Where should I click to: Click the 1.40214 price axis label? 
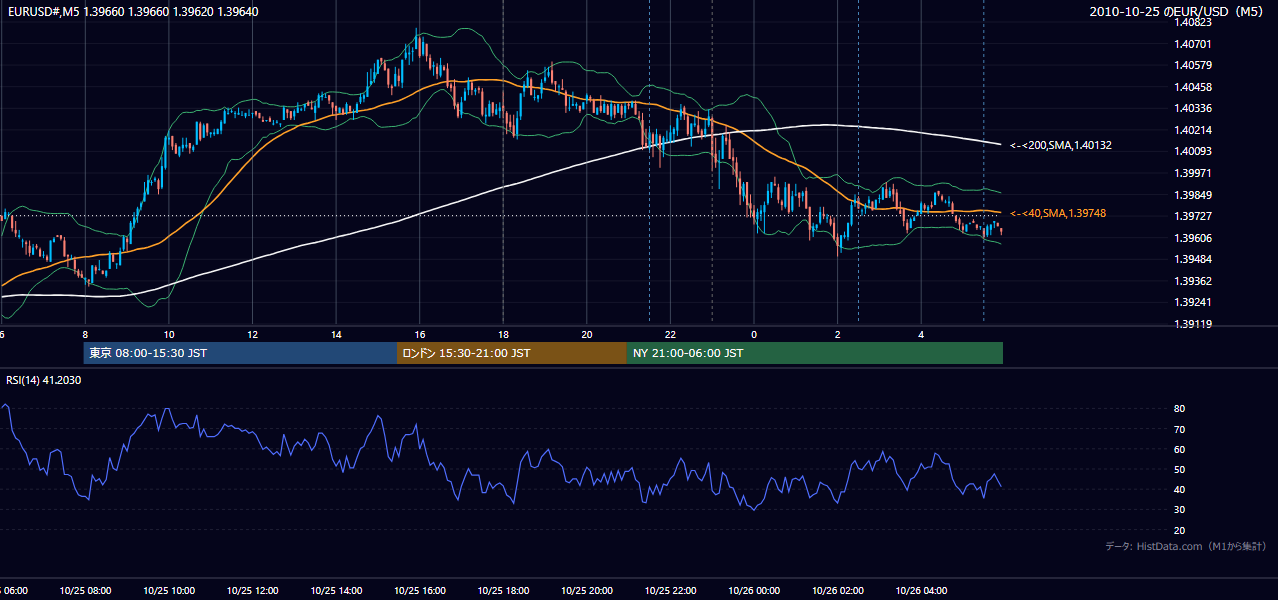[1194, 130]
